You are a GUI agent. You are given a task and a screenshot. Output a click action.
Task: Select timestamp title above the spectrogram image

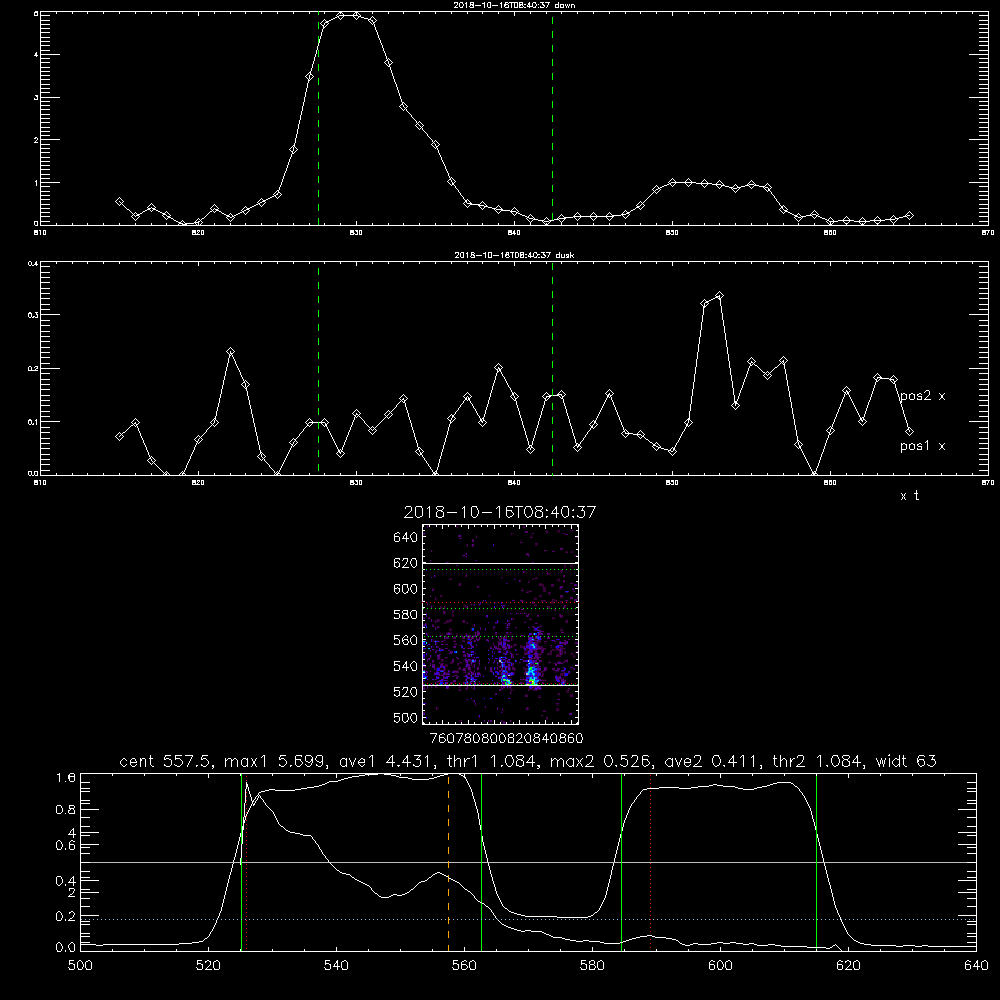coord(500,512)
